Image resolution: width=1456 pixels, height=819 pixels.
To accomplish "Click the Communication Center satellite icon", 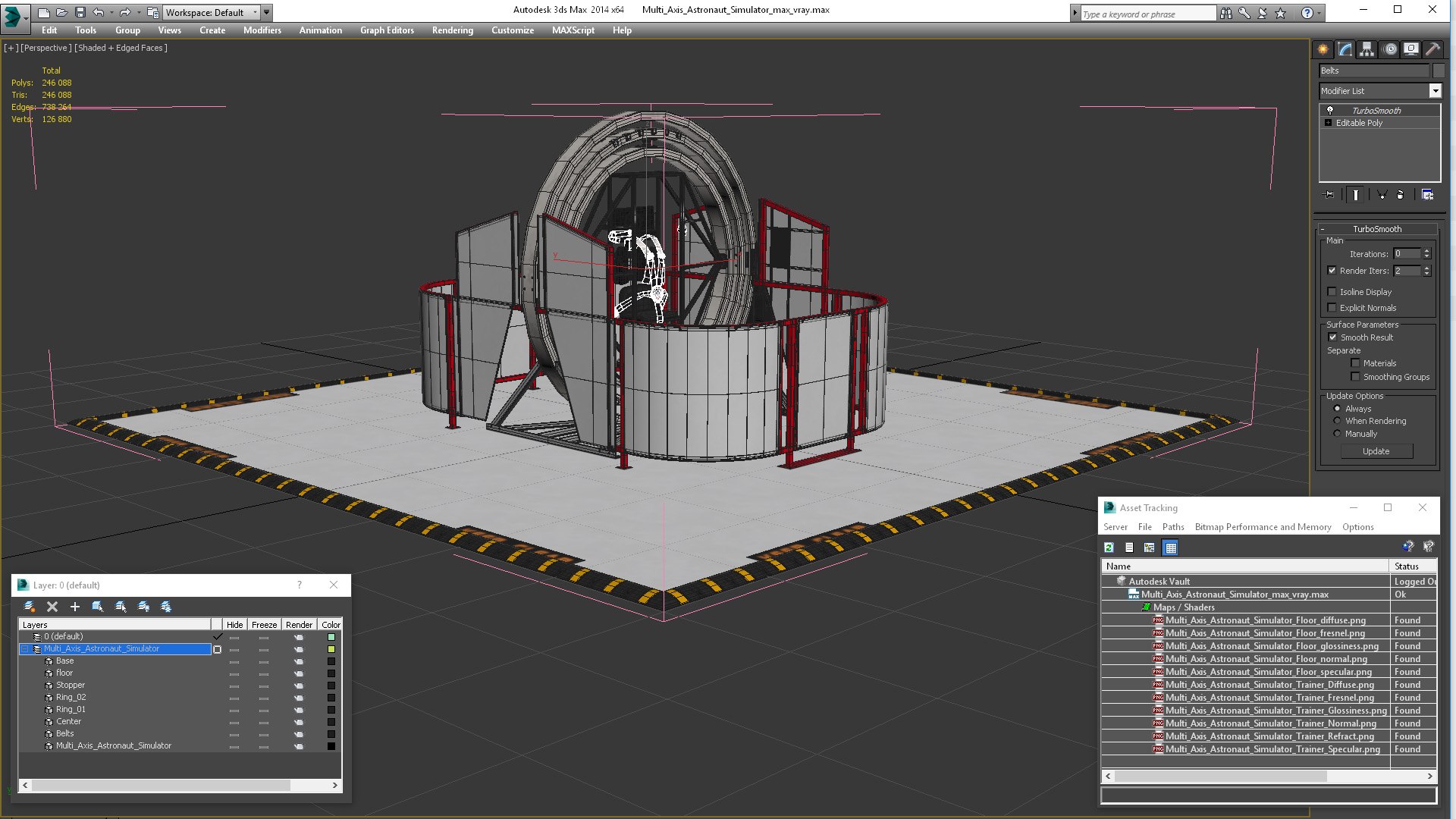I will tap(1263, 13).
